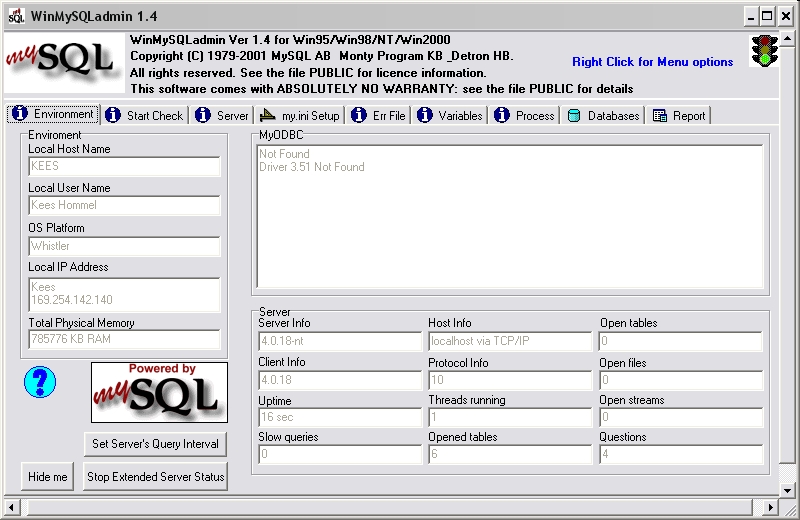Click the Server Info field
Screen dimensions: 800x520
pyautogui.click(x=340, y=341)
